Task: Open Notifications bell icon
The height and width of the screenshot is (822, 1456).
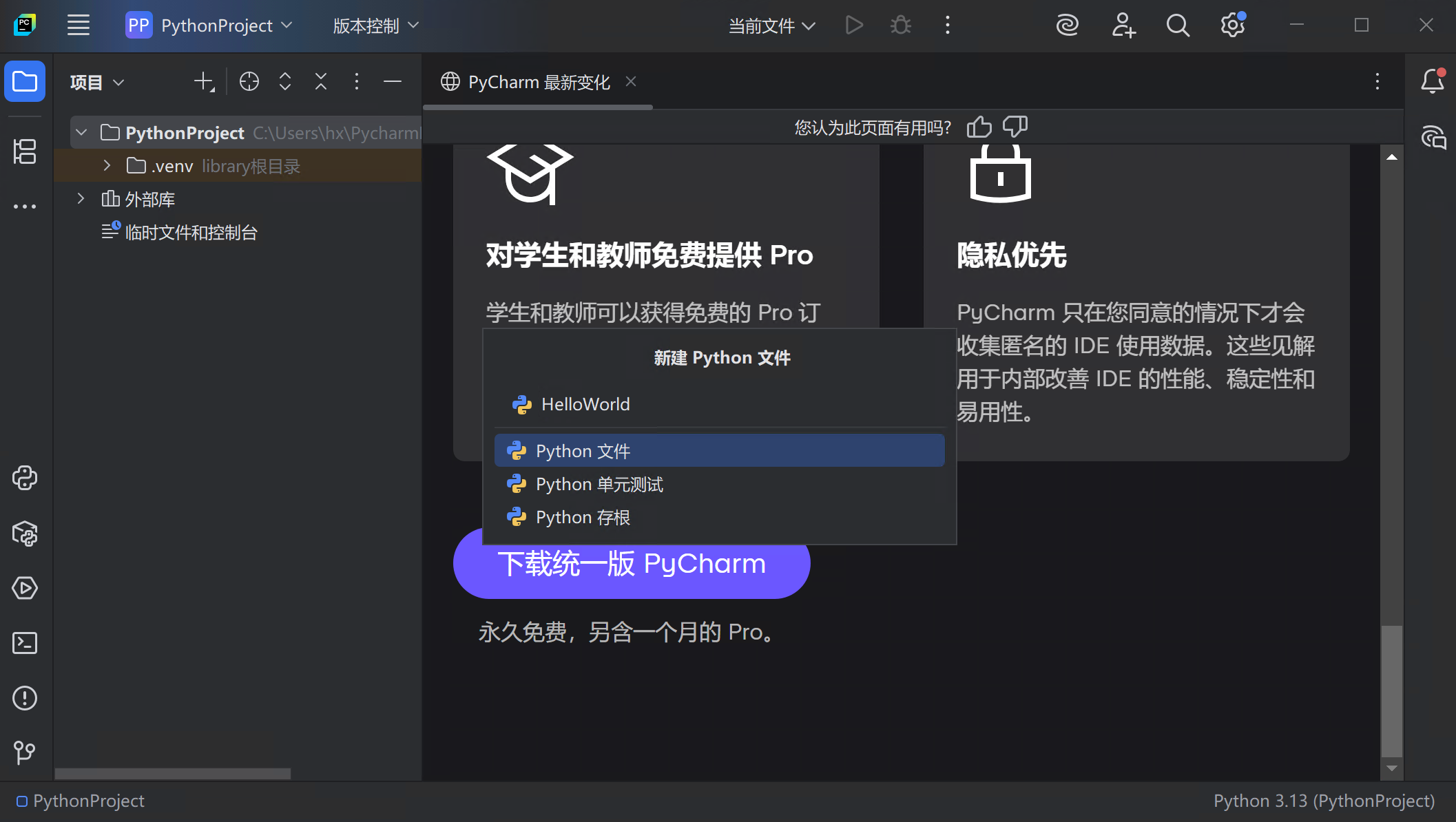Action: point(1433,81)
